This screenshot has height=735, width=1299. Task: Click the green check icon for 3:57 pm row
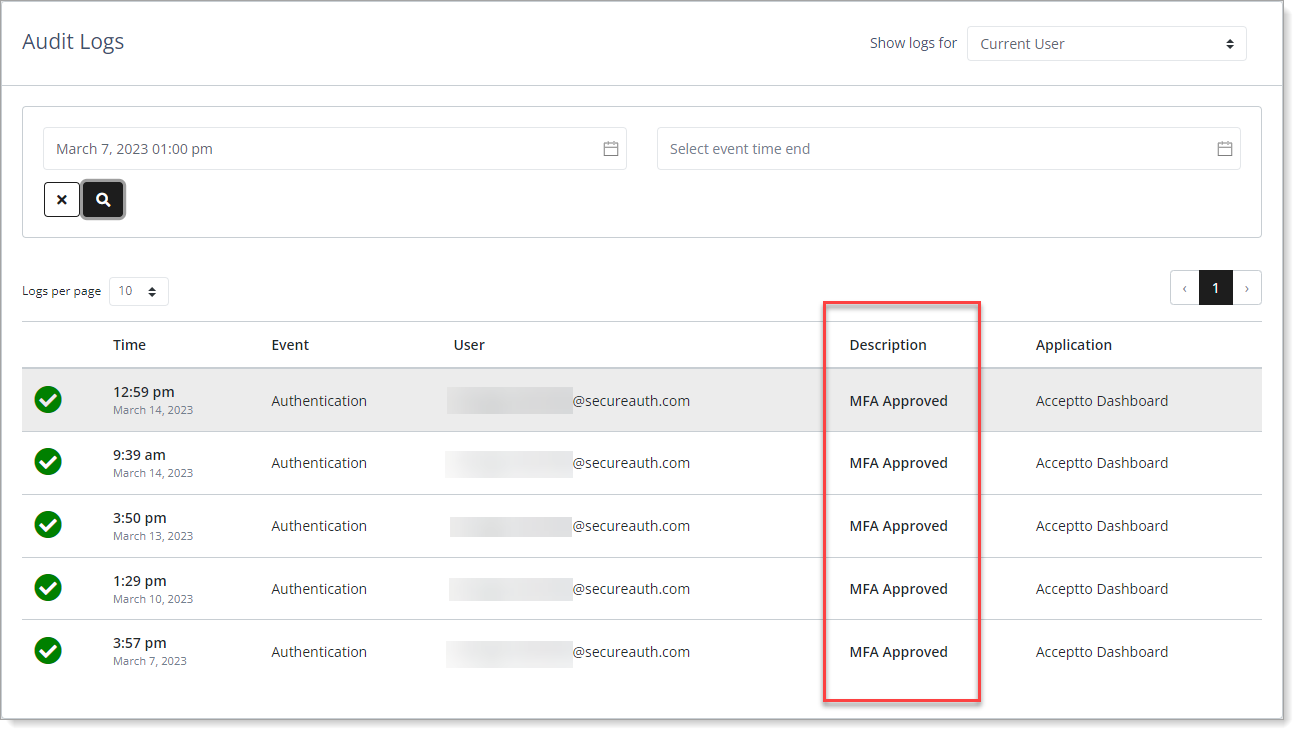[48, 651]
